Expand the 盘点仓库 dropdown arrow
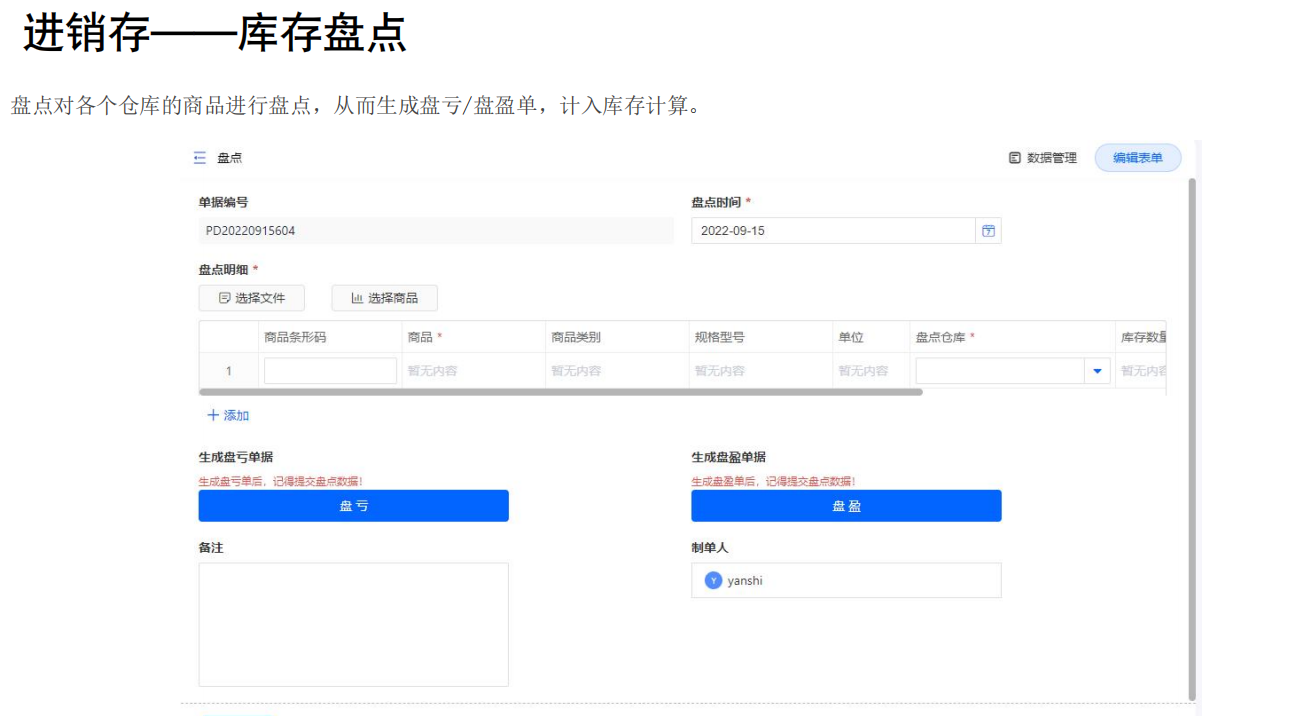Image resolution: width=1289 pixels, height=716 pixels. click(1097, 371)
